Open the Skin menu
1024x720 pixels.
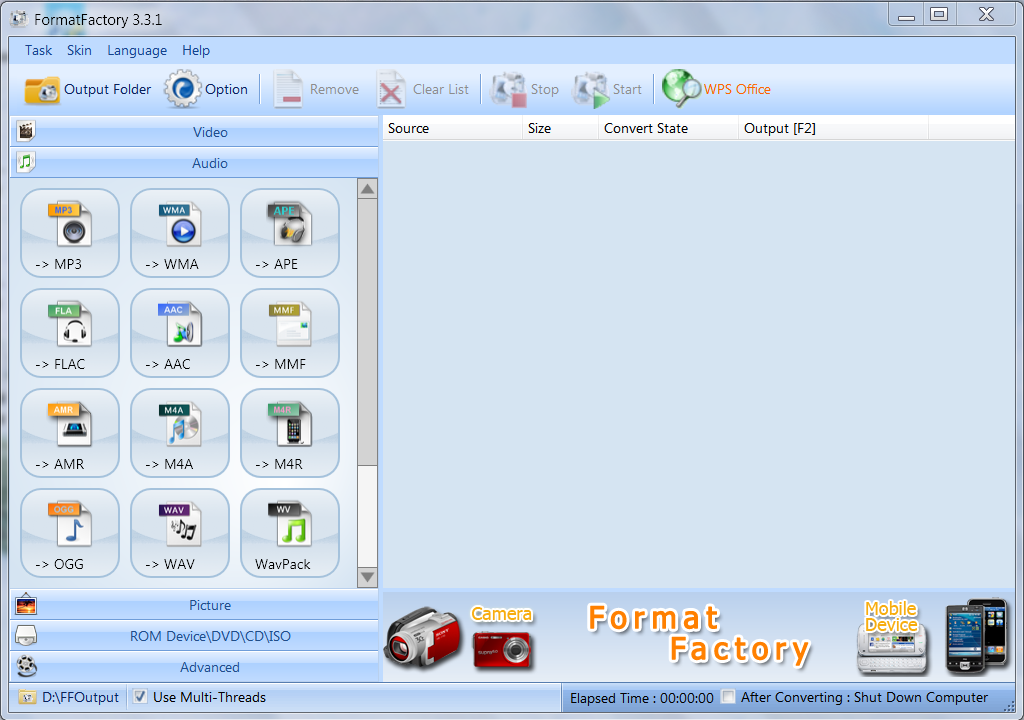[79, 50]
